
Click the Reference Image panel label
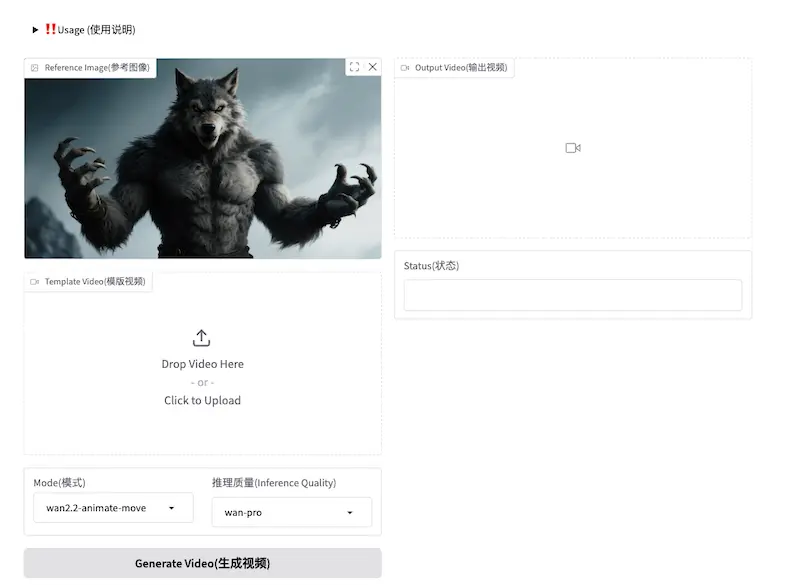[x=96, y=67]
